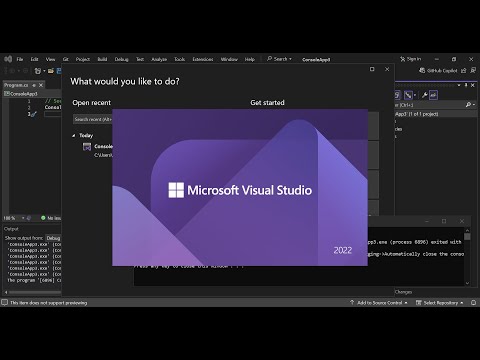The height and width of the screenshot is (360, 480).
Task: Click the console window scroll-up arrow
Action: tap(467, 230)
